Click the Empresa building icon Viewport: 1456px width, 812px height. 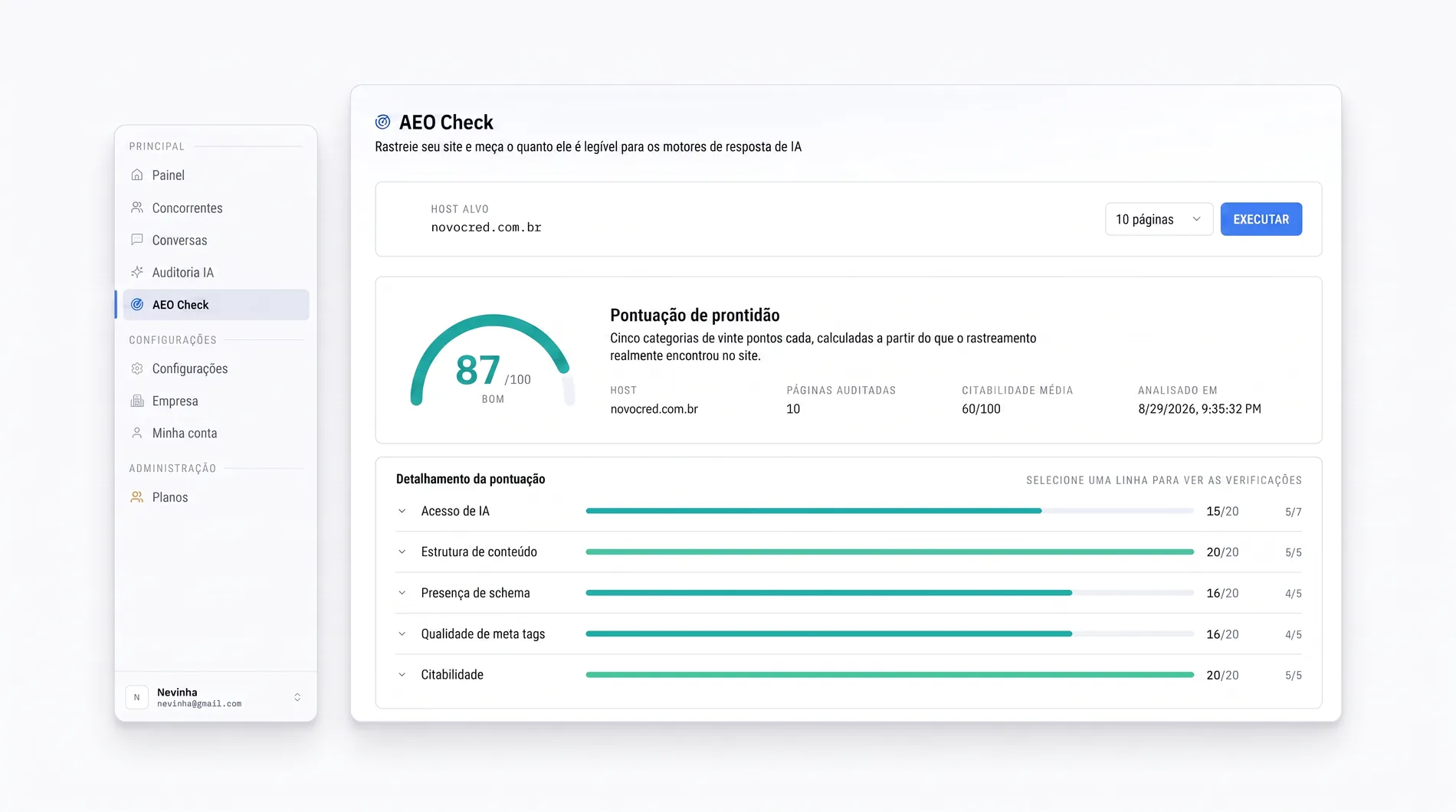pos(137,401)
